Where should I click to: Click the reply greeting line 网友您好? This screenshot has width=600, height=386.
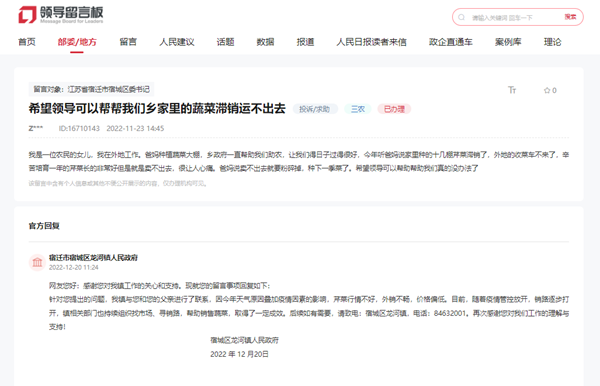click(160, 286)
